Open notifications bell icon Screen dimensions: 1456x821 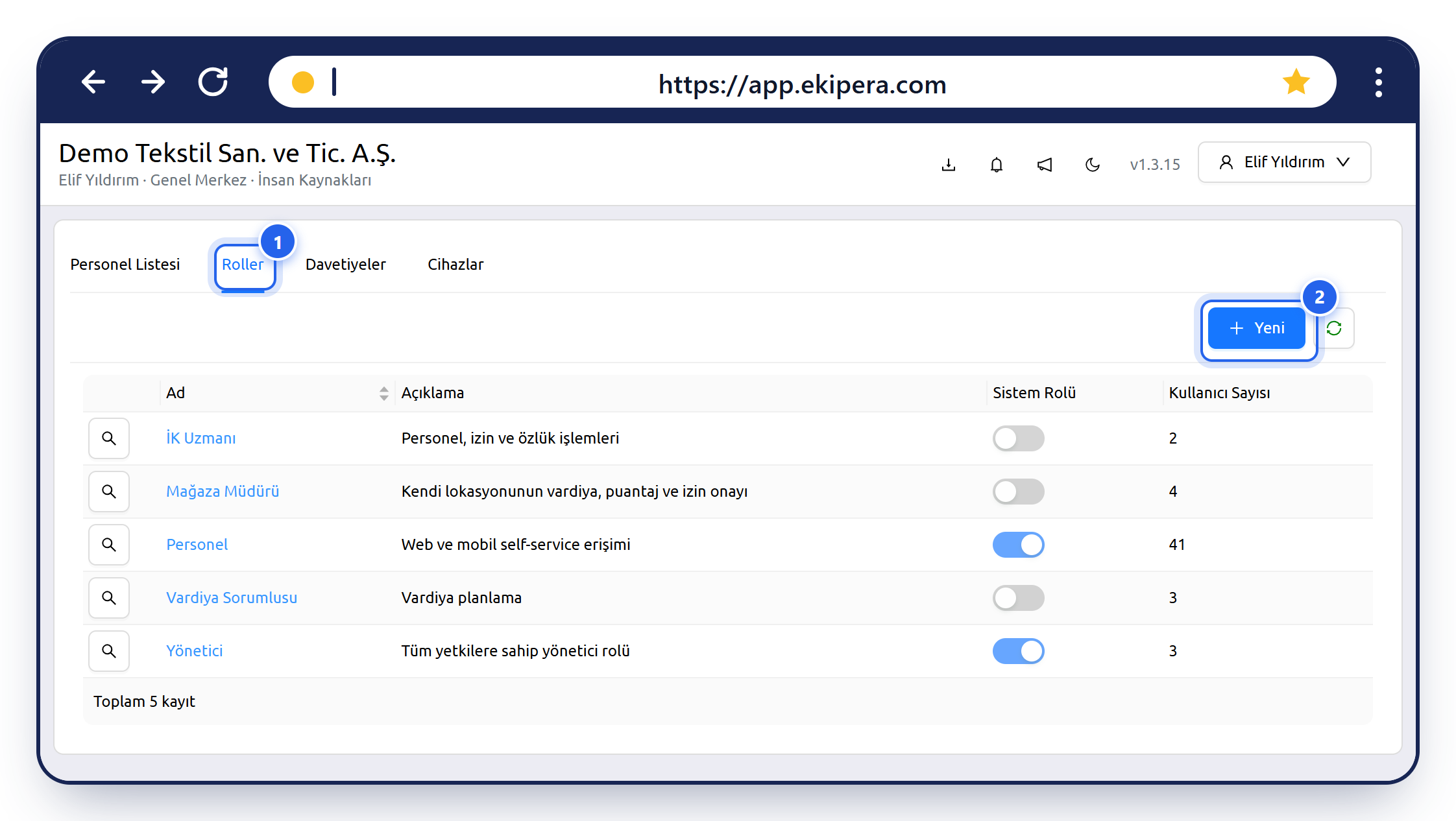997,165
